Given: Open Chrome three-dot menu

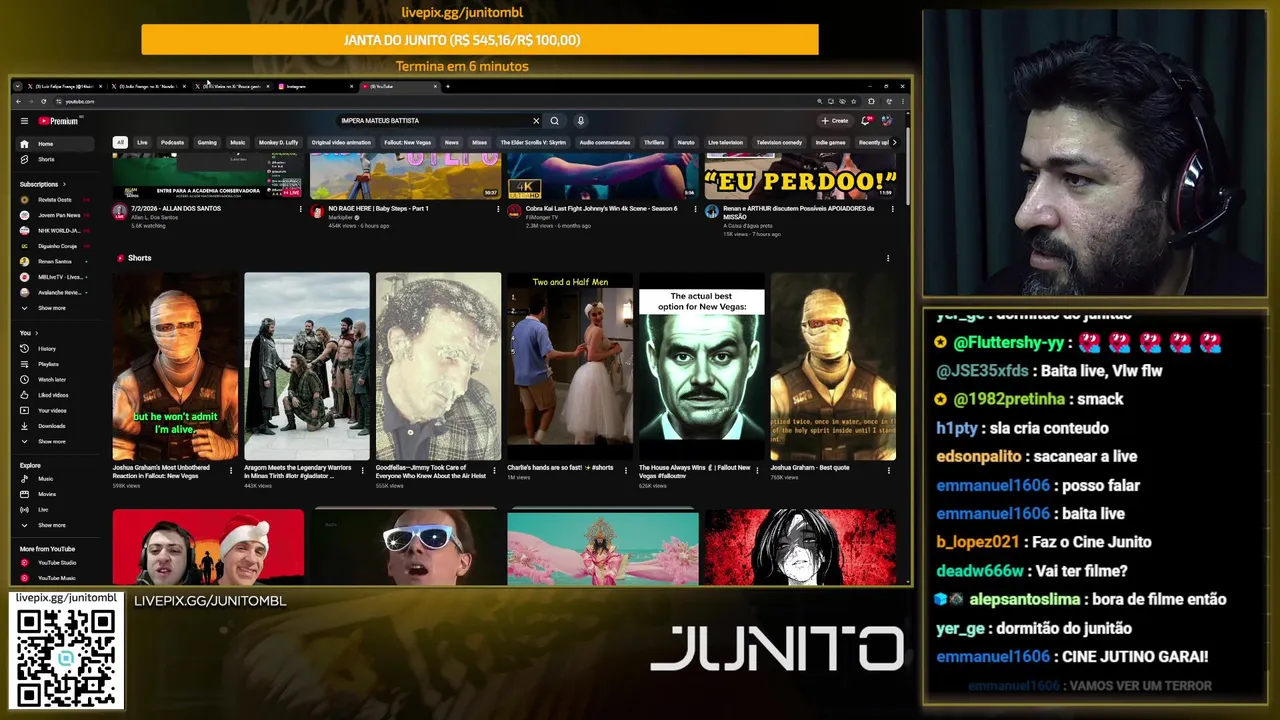Looking at the screenshot, I should [903, 101].
